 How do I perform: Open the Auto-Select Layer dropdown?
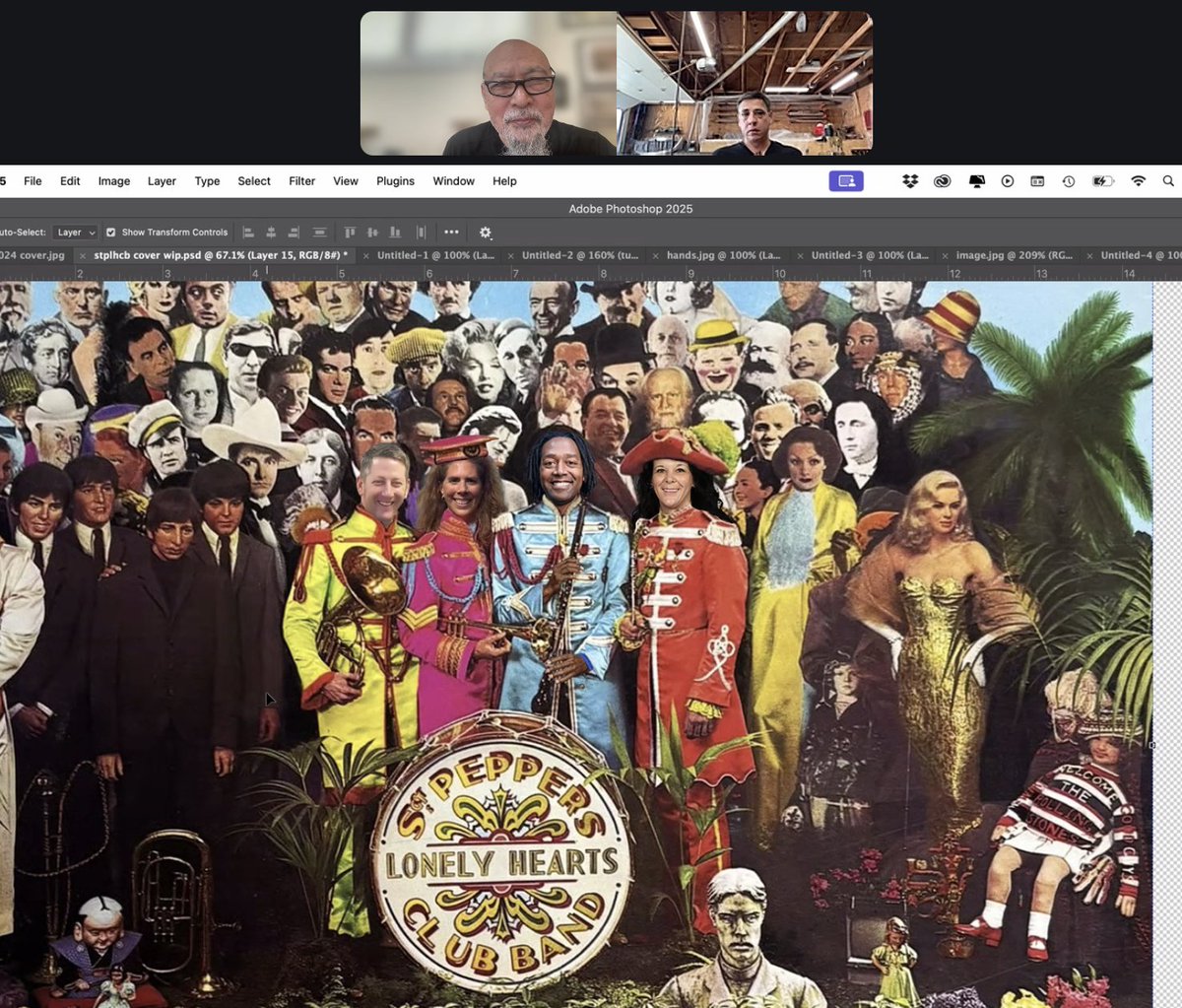(x=75, y=233)
